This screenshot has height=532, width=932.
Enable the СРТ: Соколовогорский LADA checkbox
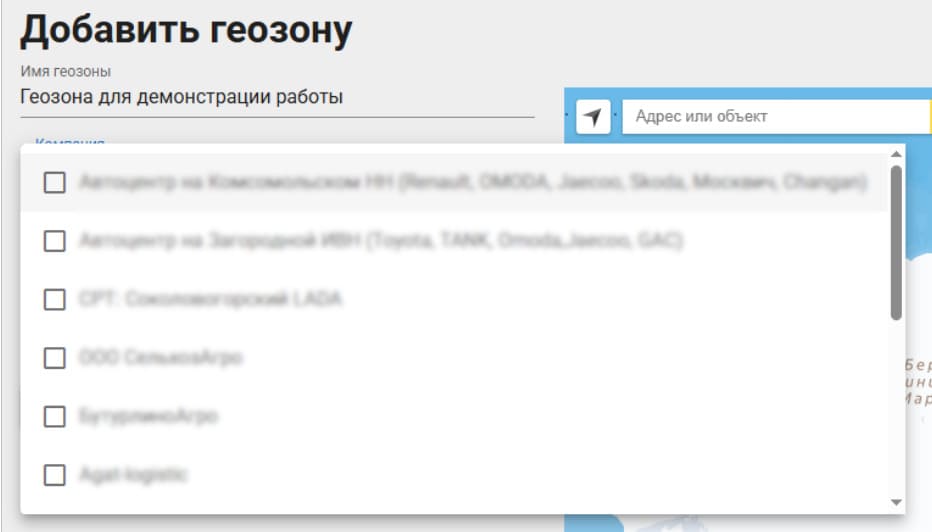55,299
